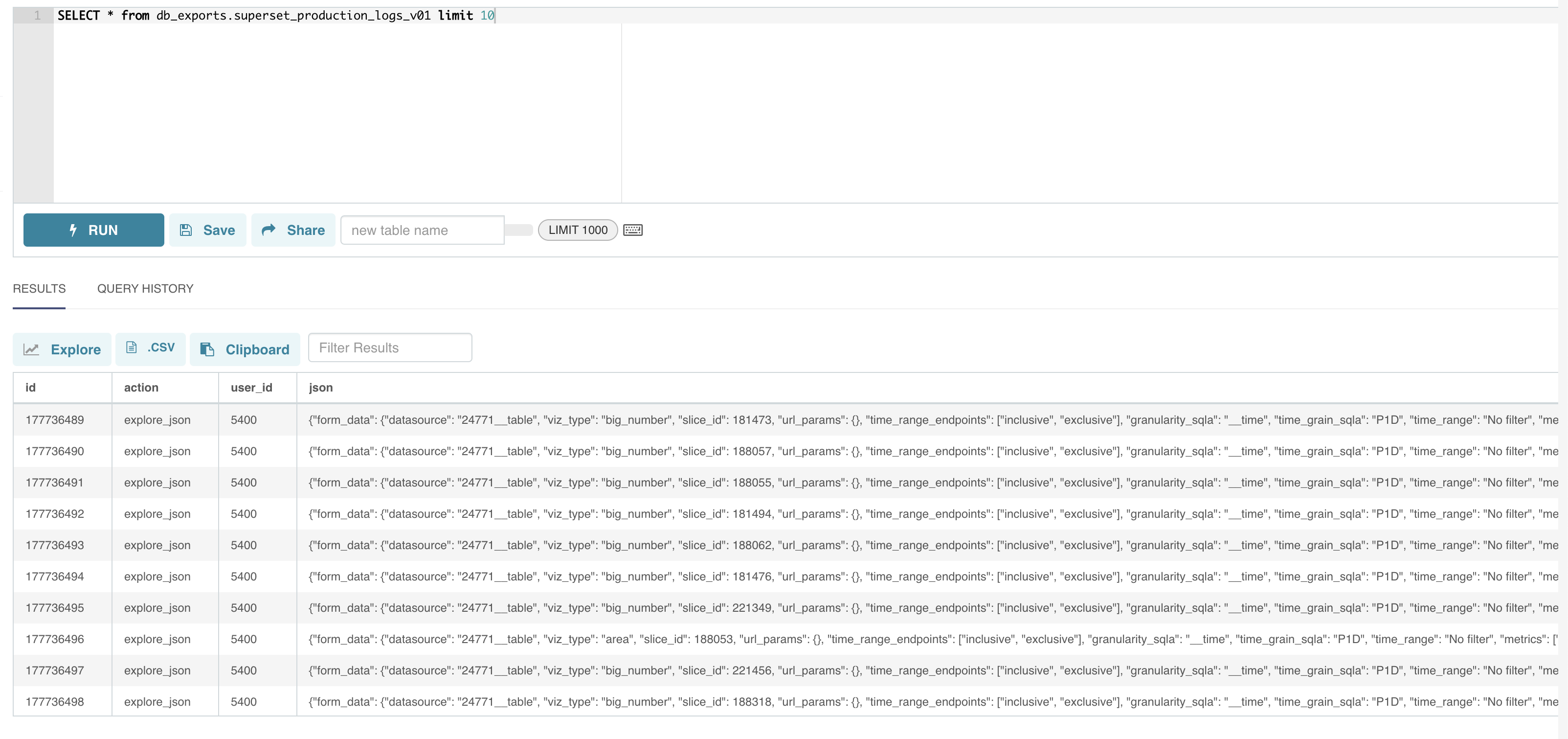The height and width of the screenshot is (739, 1568).
Task: Switch to the QUERY HISTORY tab
Action: click(x=145, y=289)
